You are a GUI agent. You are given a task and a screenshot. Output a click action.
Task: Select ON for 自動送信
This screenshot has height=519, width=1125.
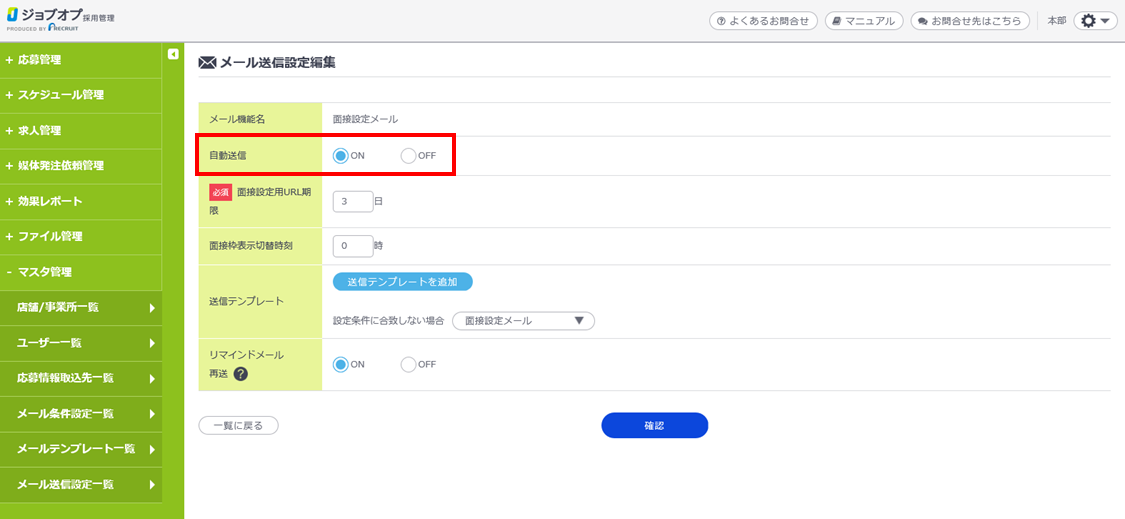coord(340,155)
